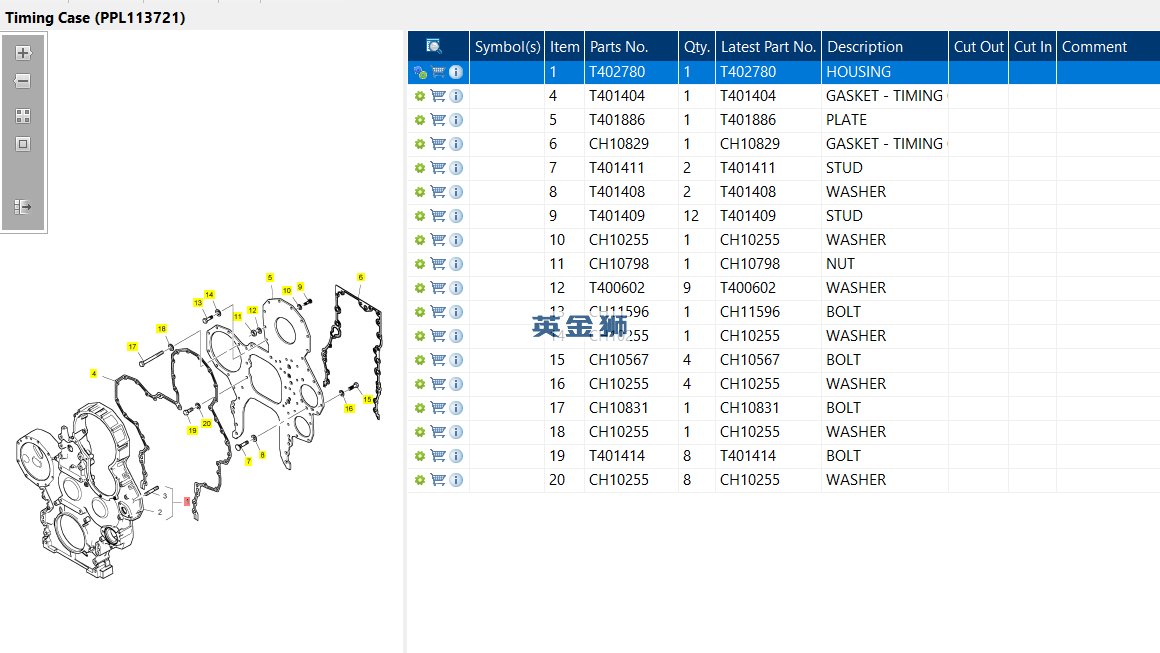
Task: Sort by Symbol(s) column header
Action: click(507, 46)
